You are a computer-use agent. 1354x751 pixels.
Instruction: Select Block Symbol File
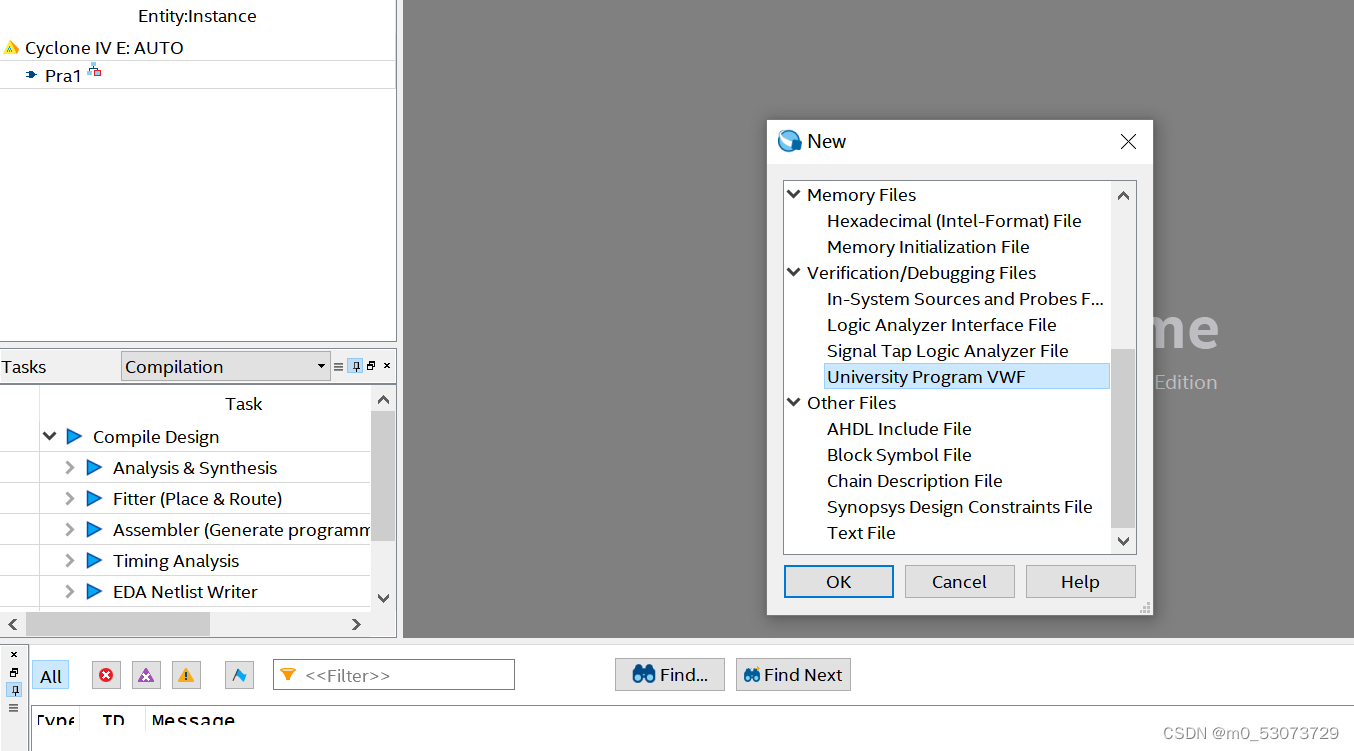pyautogui.click(x=899, y=455)
